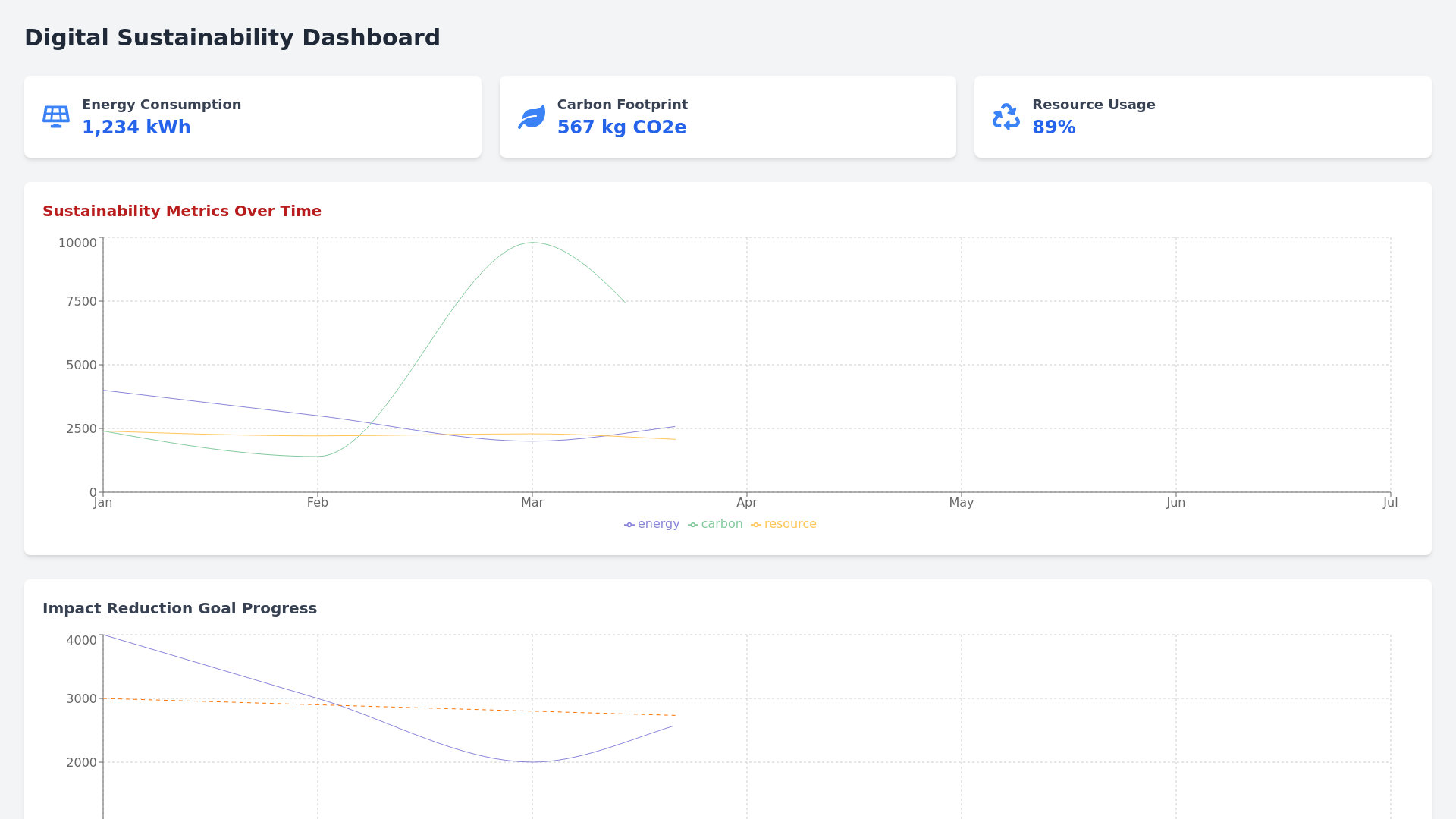Image resolution: width=1456 pixels, height=819 pixels.
Task: Click the 89% resource usage value
Action: pos(1053,127)
